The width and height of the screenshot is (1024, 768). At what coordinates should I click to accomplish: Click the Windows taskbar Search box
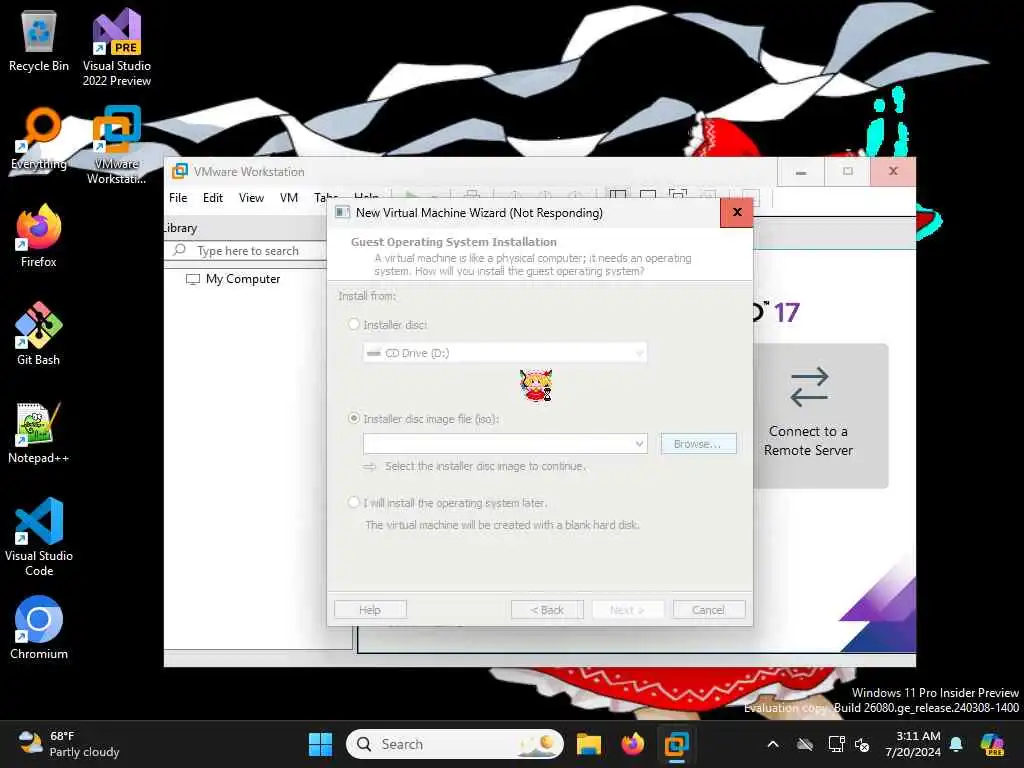pos(455,744)
